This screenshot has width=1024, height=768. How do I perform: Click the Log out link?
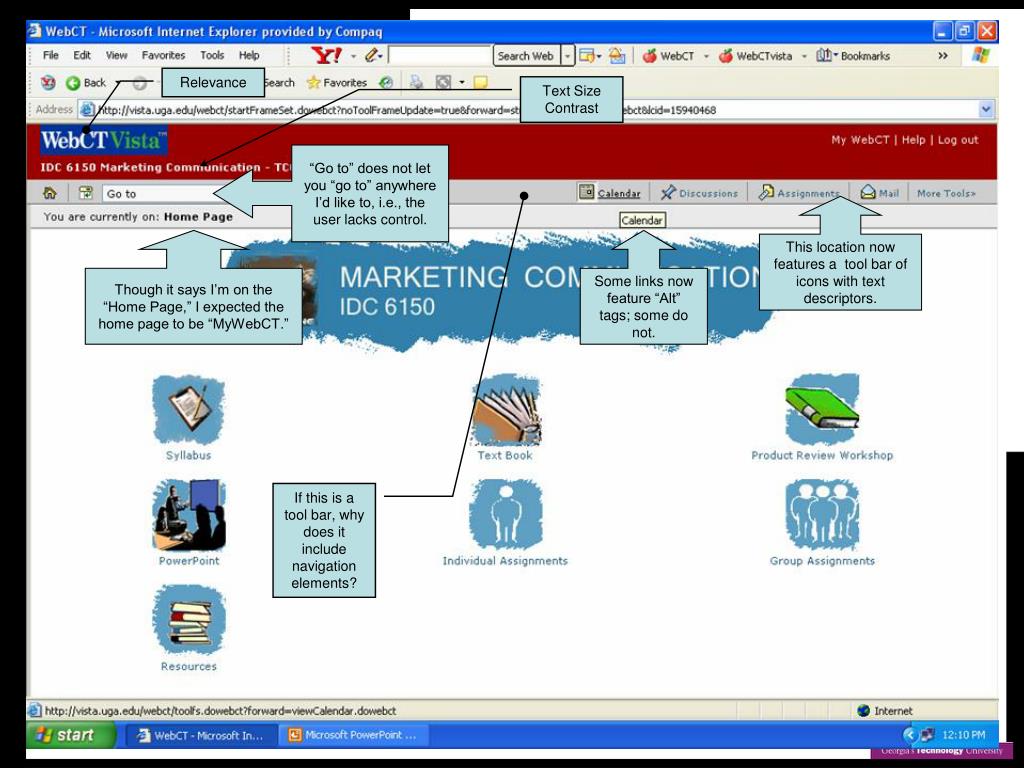[x=958, y=140]
